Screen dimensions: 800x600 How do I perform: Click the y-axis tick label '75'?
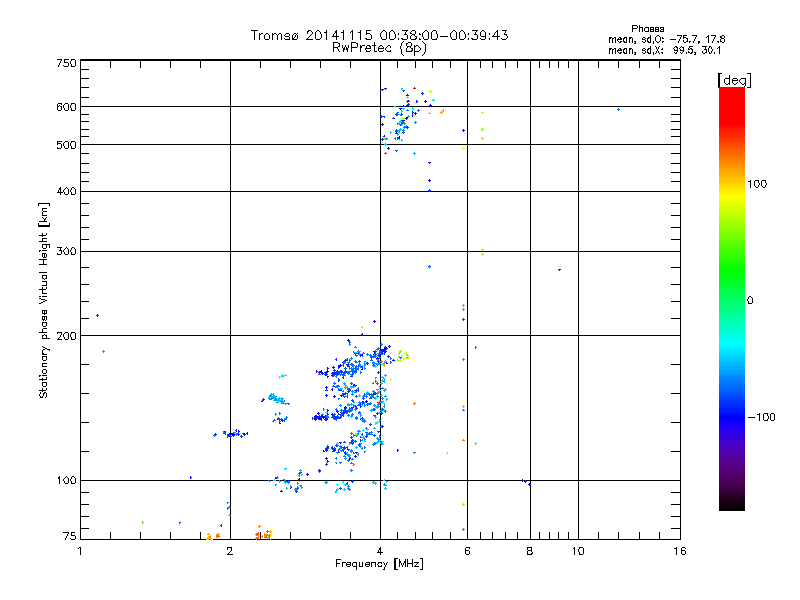pos(70,536)
